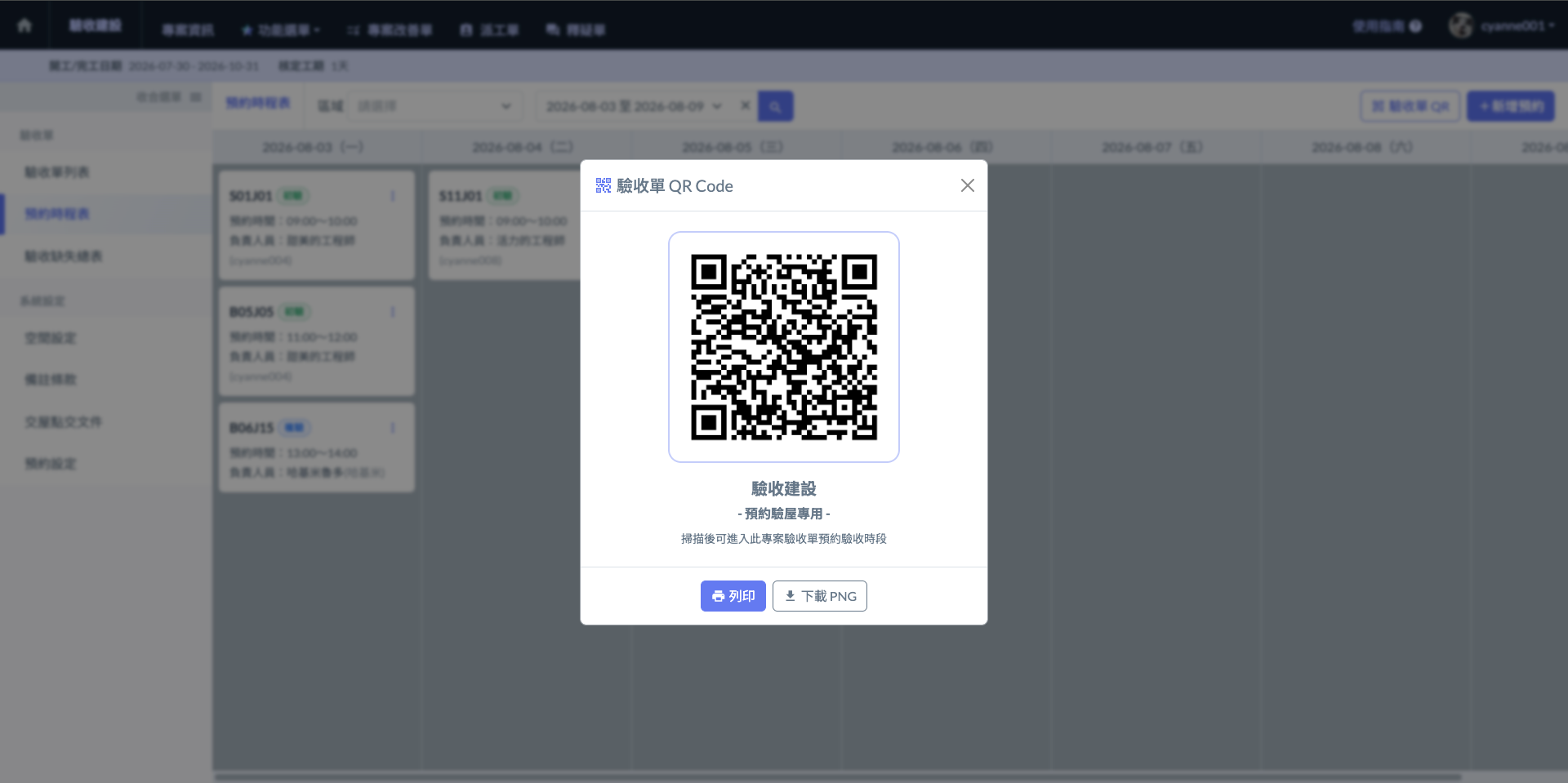Click the user avatar picture
This screenshot has width=1568, height=783.
1461,25
